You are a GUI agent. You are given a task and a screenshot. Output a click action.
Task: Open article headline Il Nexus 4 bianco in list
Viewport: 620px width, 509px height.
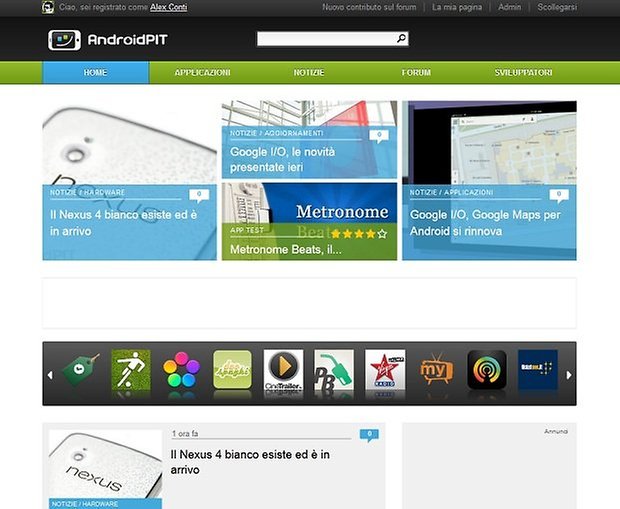point(250,462)
